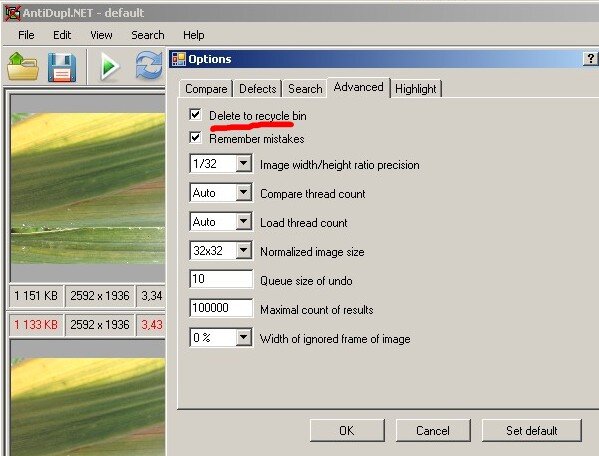Open the Normalized image size dropdown
Viewport: 599px width, 456px height.
pyautogui.click(x=243, y=251)
